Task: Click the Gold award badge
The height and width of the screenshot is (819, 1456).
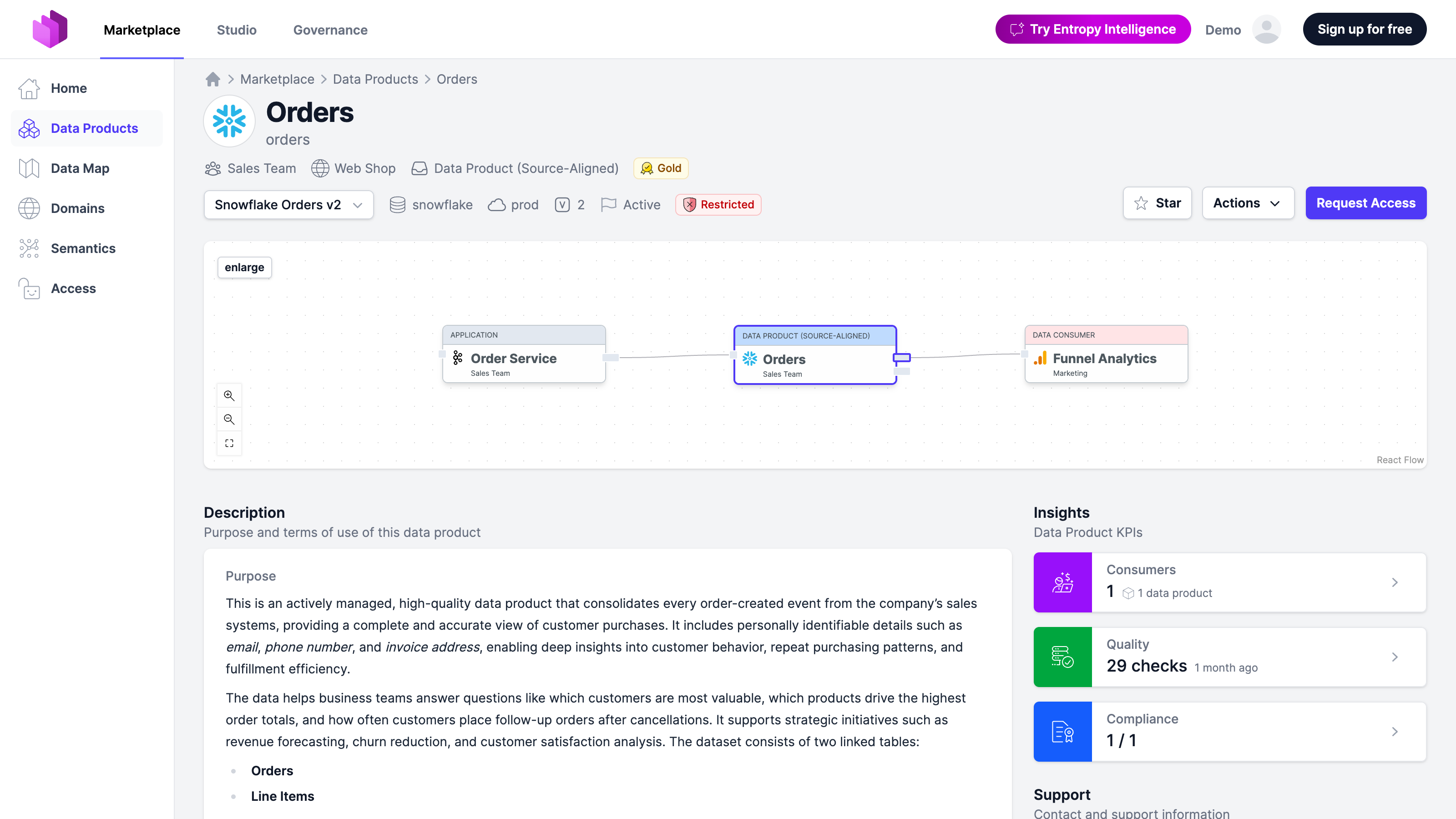Action: pos(661,168)
